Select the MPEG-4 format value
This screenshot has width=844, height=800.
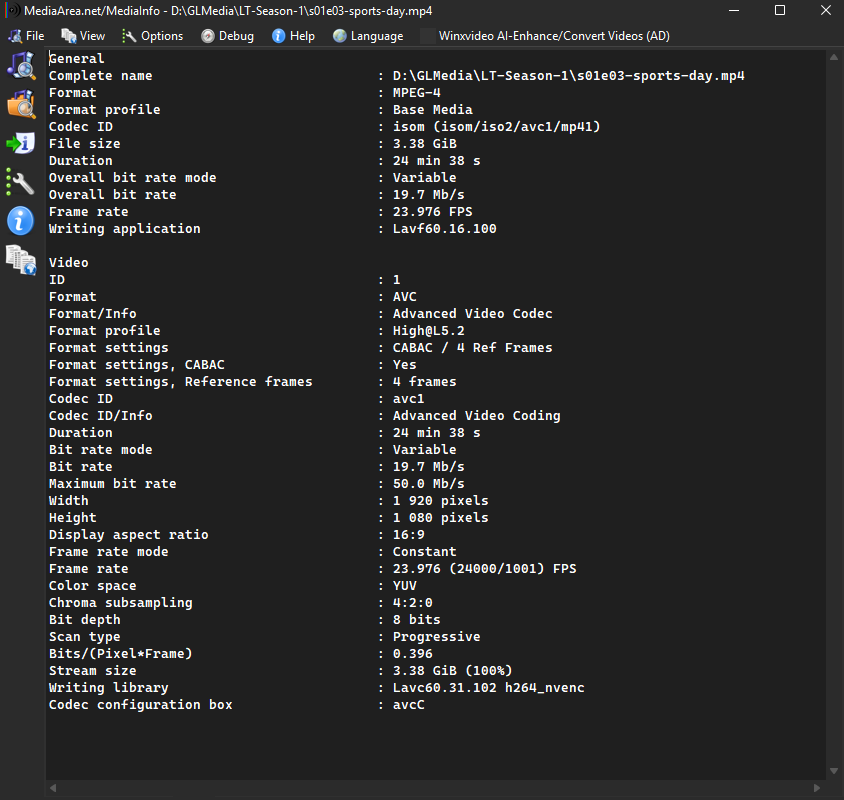417,93
